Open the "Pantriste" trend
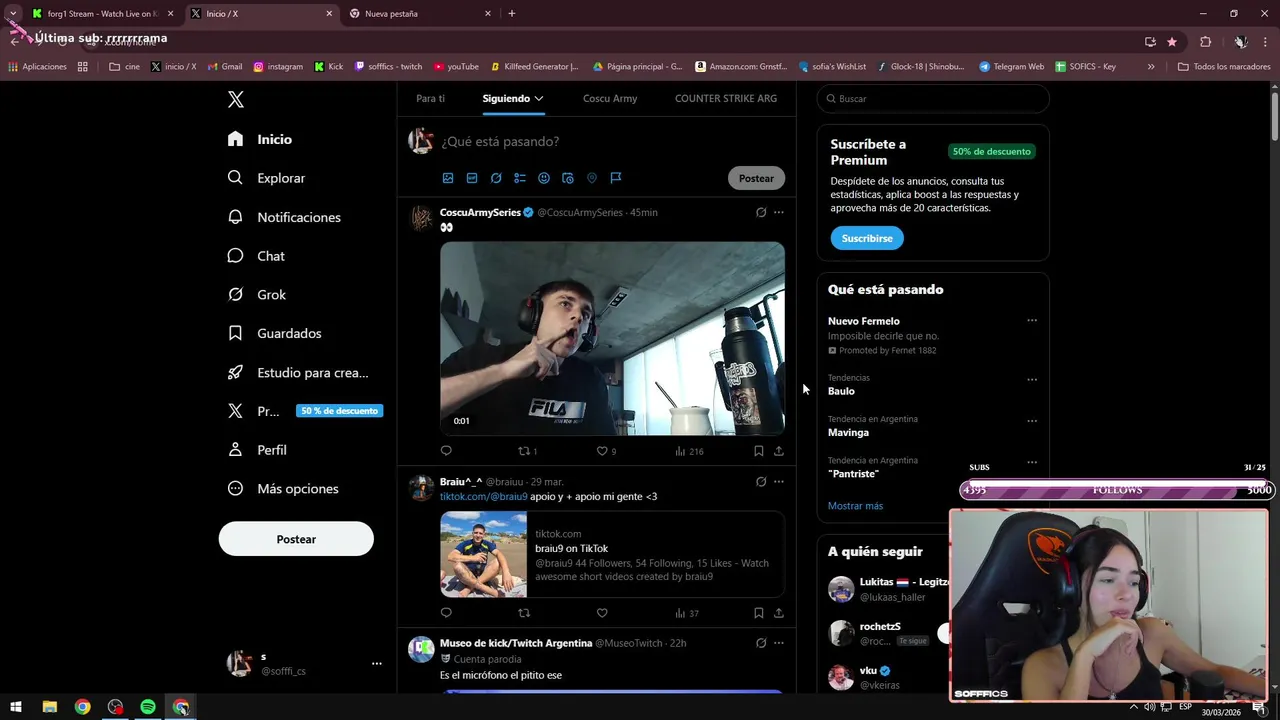The height and width of the screenshot is (720, 1280). click(853, 474)
